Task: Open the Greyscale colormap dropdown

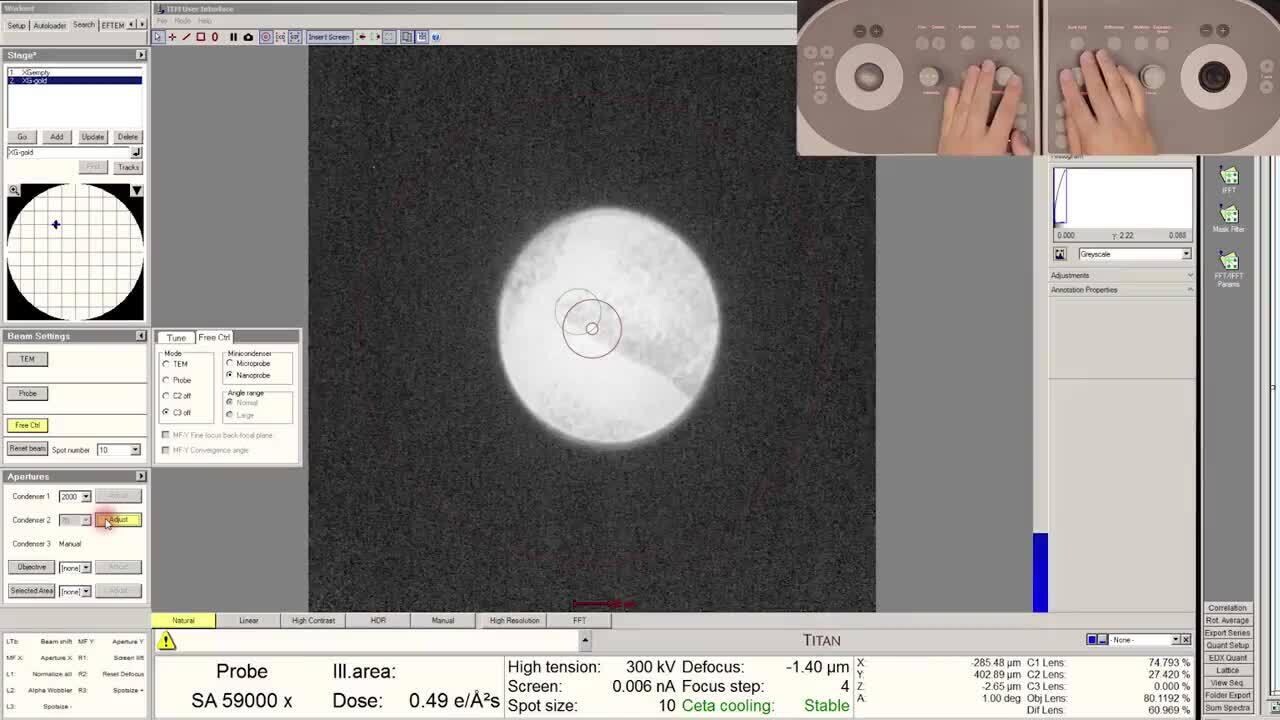Action: (1186, 254)
